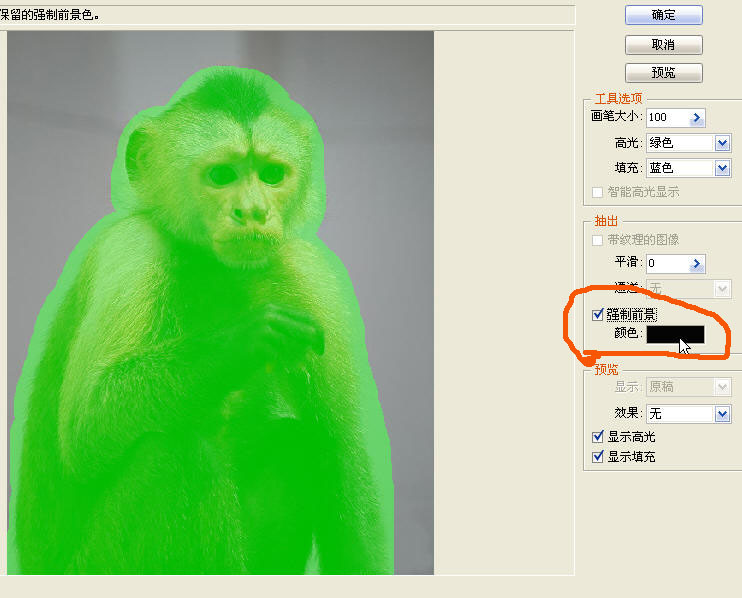Toggle the 显示填充 checkbox
The width and height of the screenshot is (742, 598).
pos(598,456)
